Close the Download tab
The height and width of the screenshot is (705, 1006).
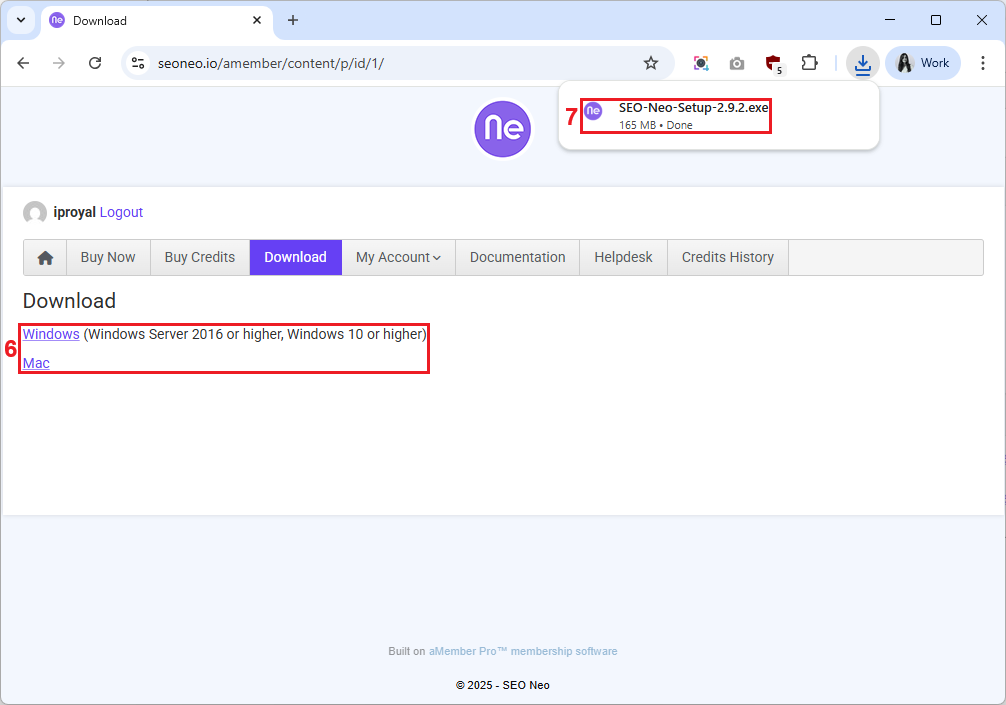[257, 20]
